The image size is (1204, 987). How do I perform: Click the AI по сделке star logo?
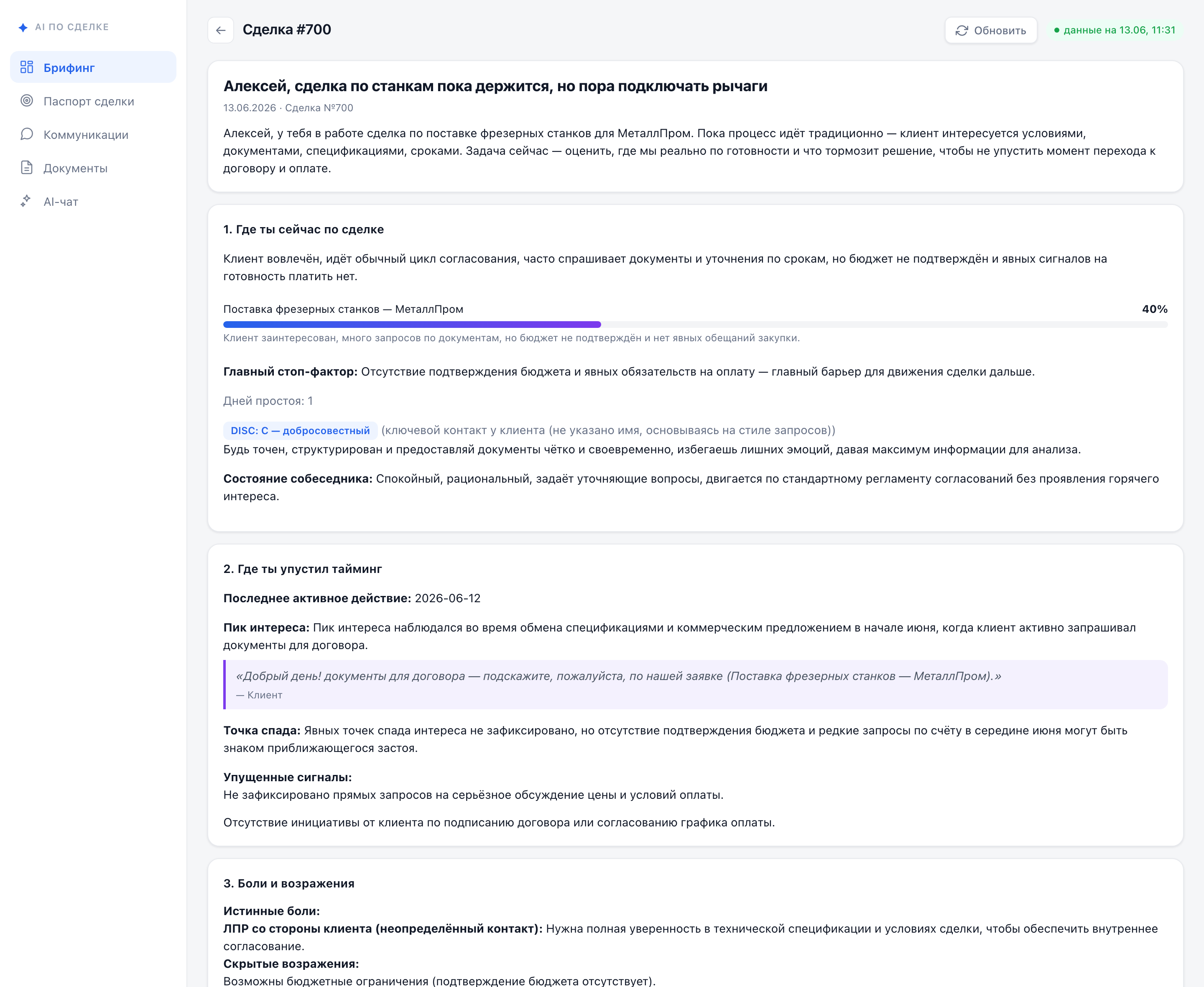[x=23, y=27]
